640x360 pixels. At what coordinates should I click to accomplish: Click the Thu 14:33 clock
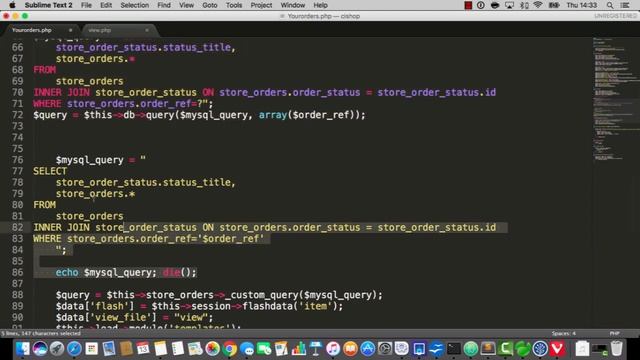pyautogui.click(x=582, y=5)
